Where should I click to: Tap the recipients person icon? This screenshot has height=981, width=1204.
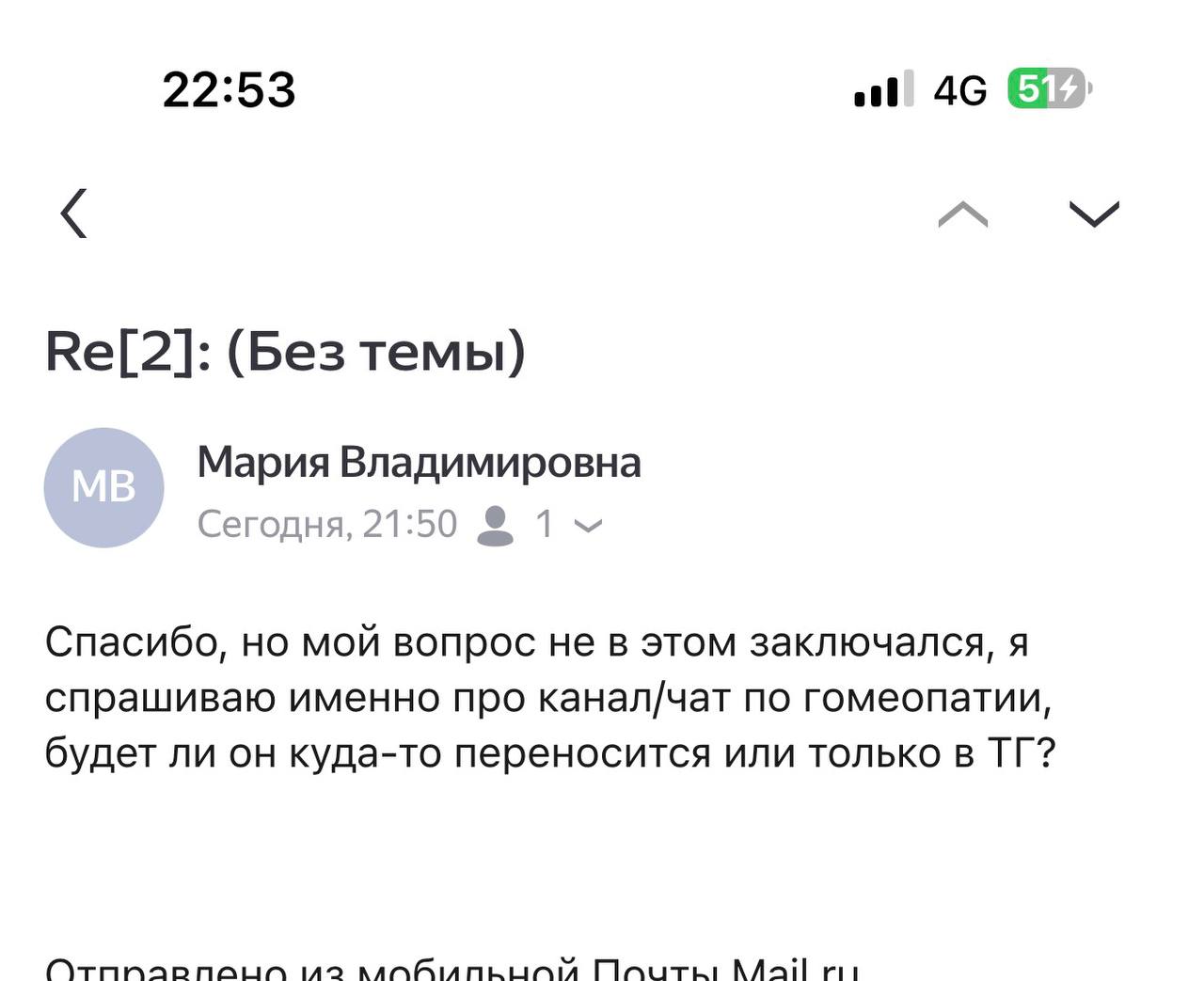click(495, 525)
